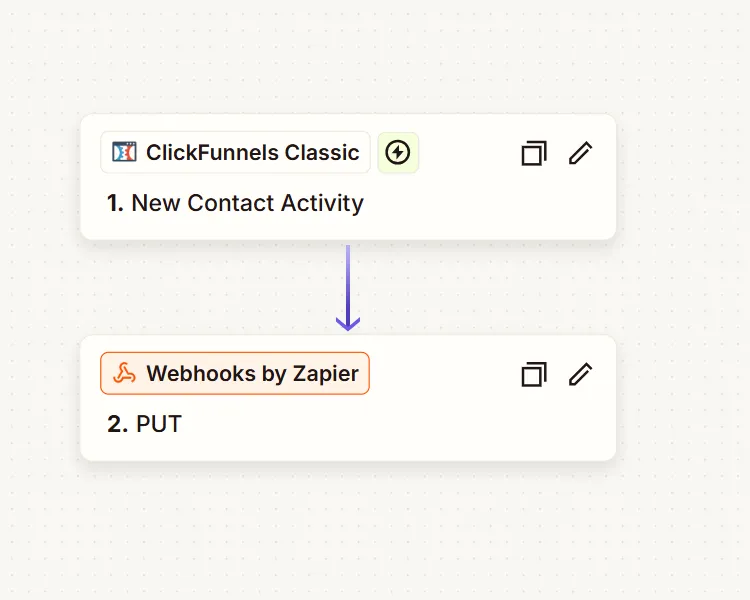Click the Webhooks by Zapier logo icon
The width and height of the screenshot is (750, 600).
pyautogui.click(x=124, y=374)
